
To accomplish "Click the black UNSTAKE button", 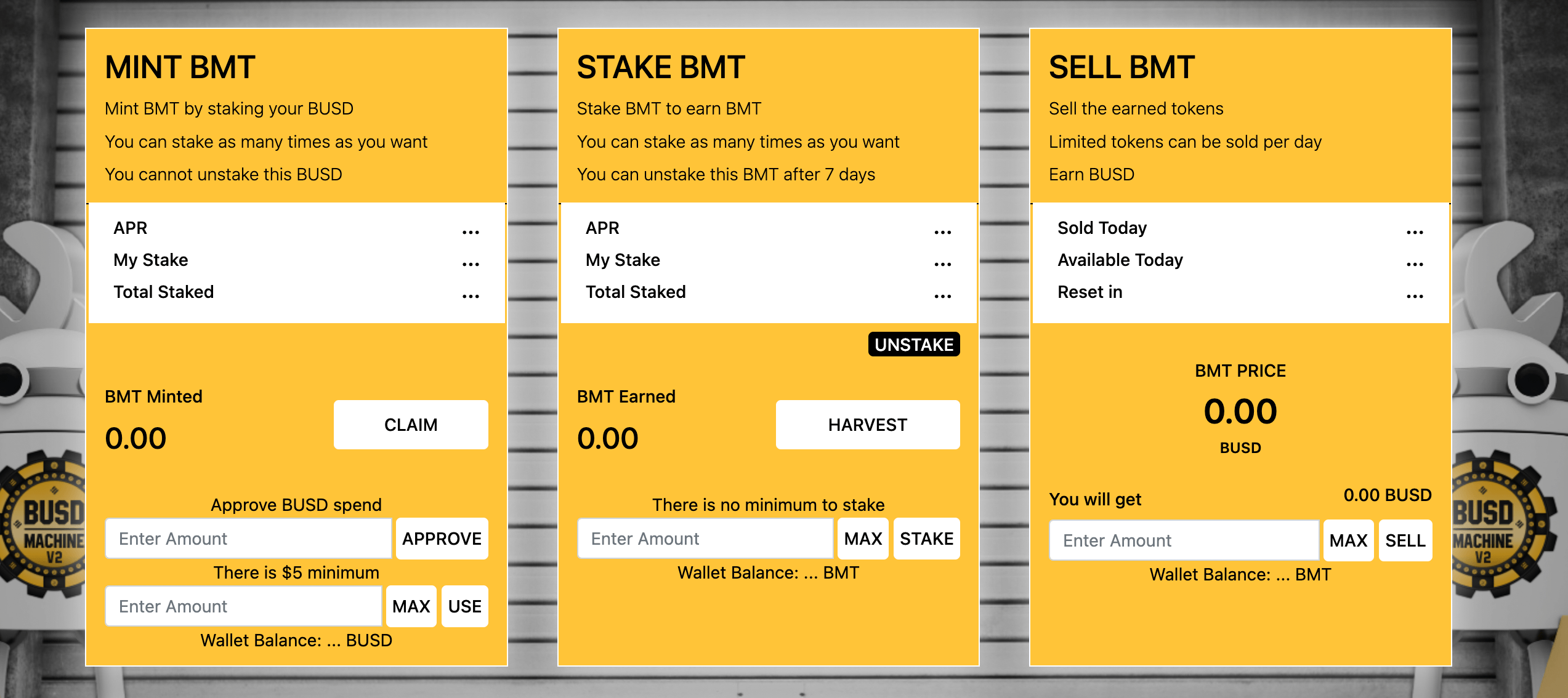I will click(914, 345).
